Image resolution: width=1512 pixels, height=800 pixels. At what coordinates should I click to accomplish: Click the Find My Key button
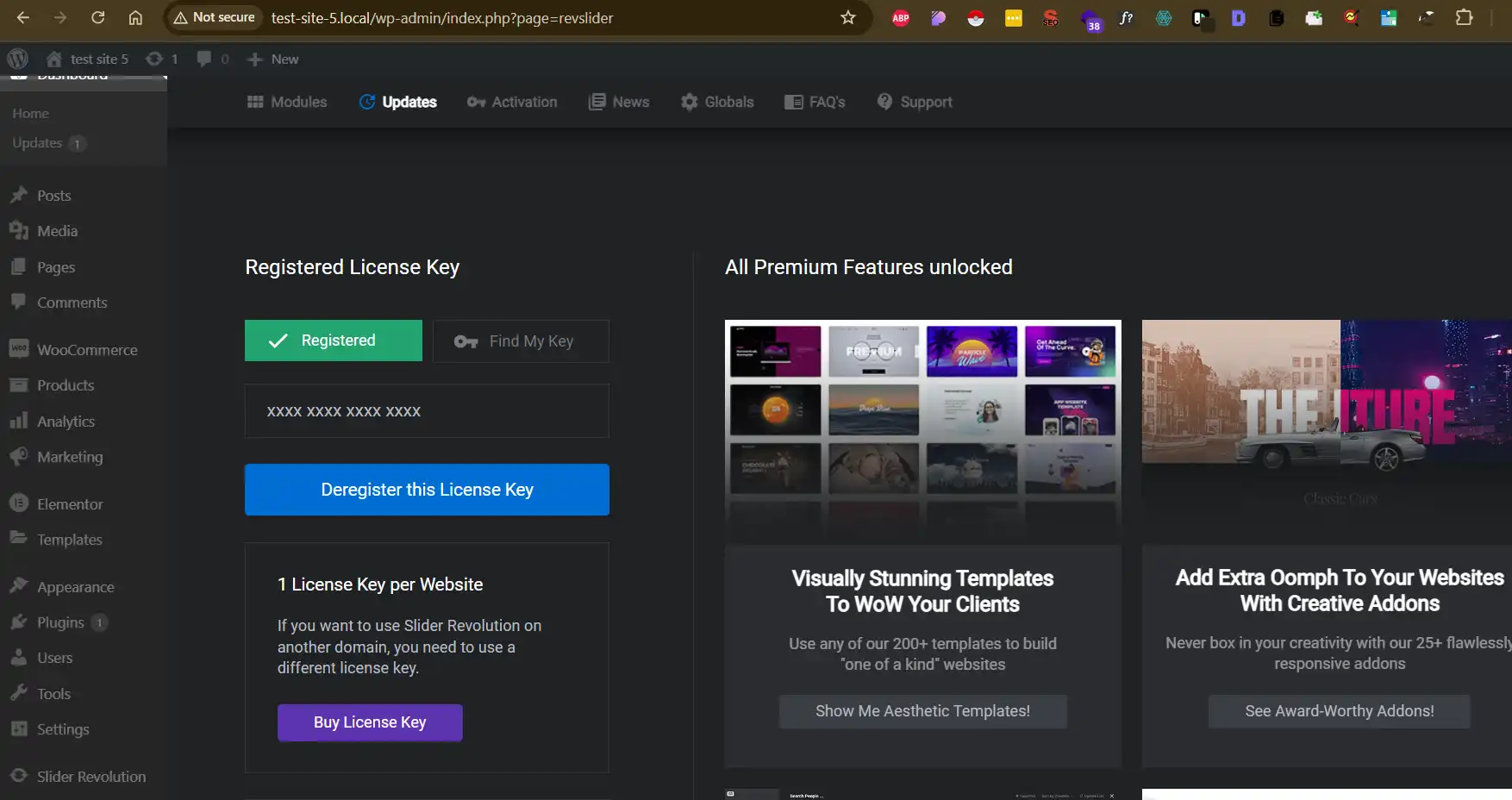tap(521, 341)
